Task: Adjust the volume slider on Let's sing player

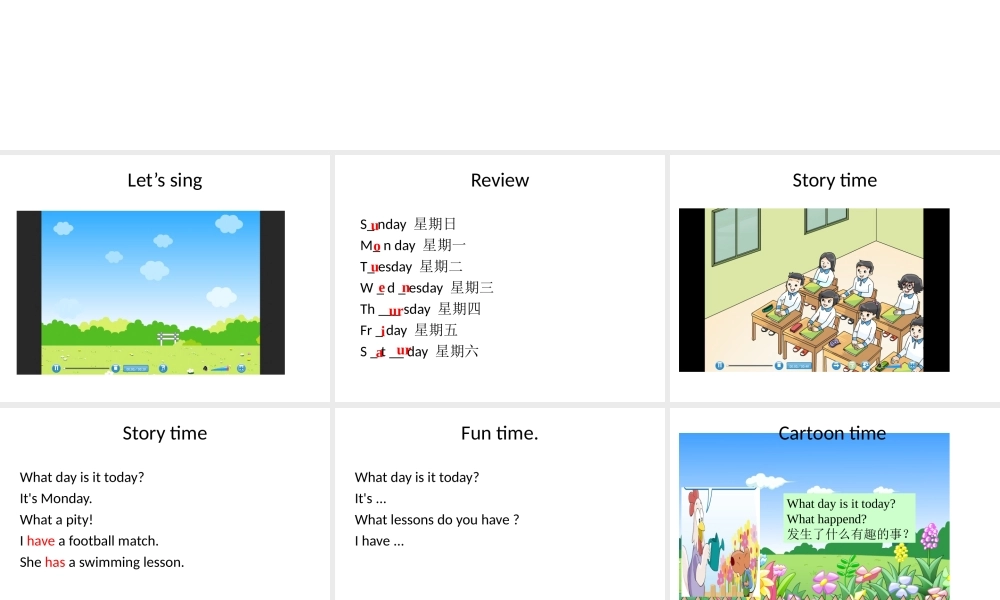Action: [x=220, y=368]
